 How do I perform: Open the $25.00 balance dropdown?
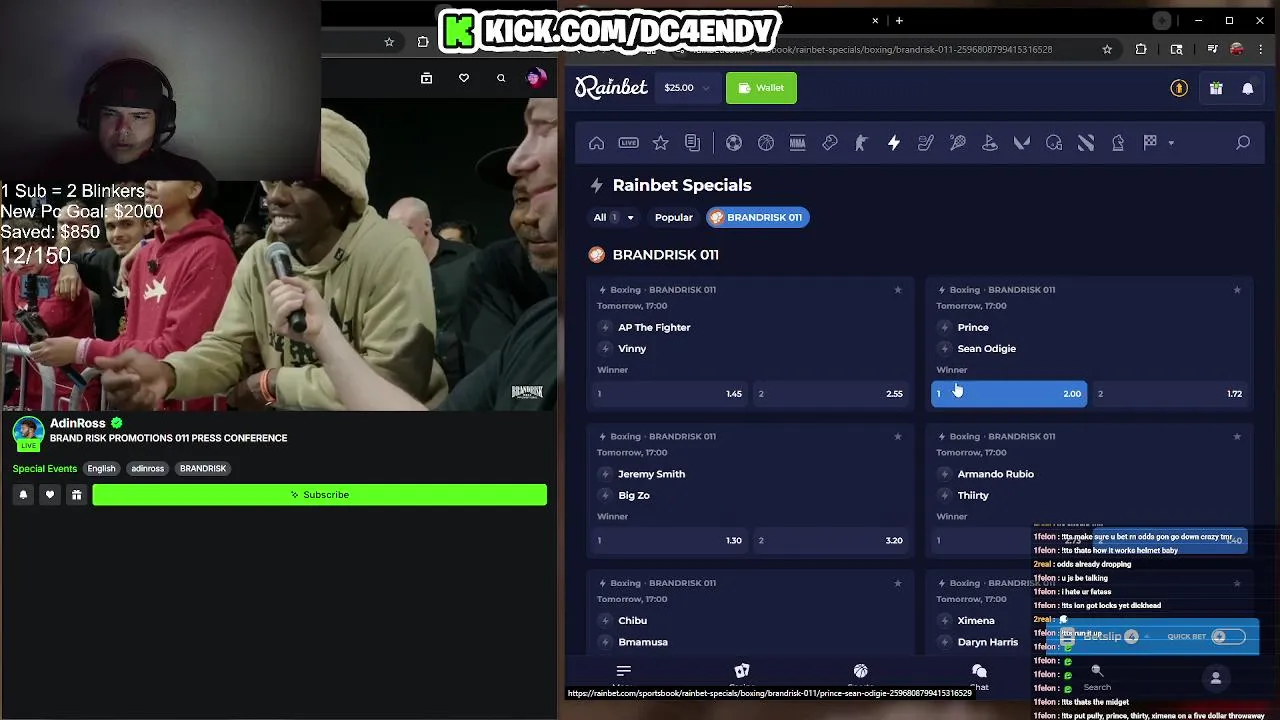click(x=687, y=88)
